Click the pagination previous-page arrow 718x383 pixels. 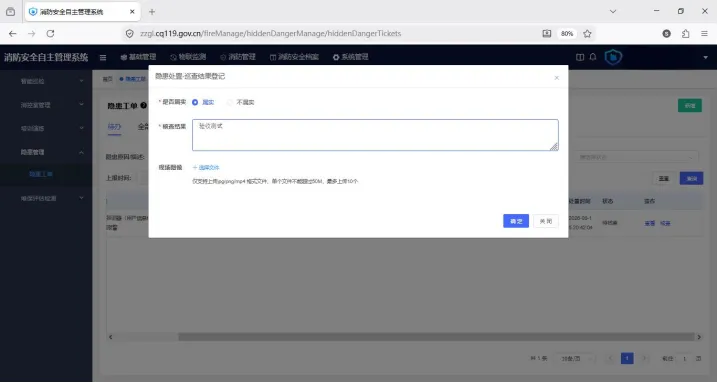pos(610,358)
